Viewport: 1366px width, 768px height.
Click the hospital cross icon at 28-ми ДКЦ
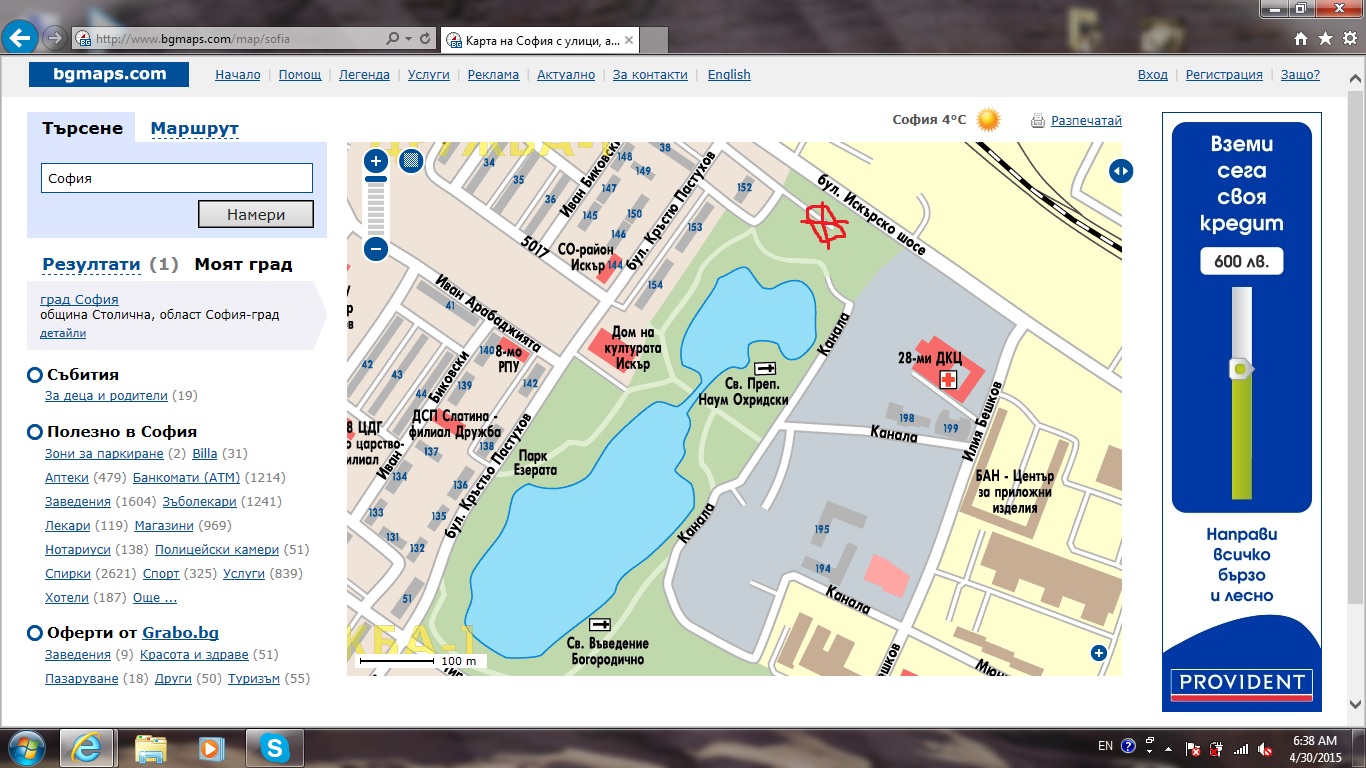[946, 379]
